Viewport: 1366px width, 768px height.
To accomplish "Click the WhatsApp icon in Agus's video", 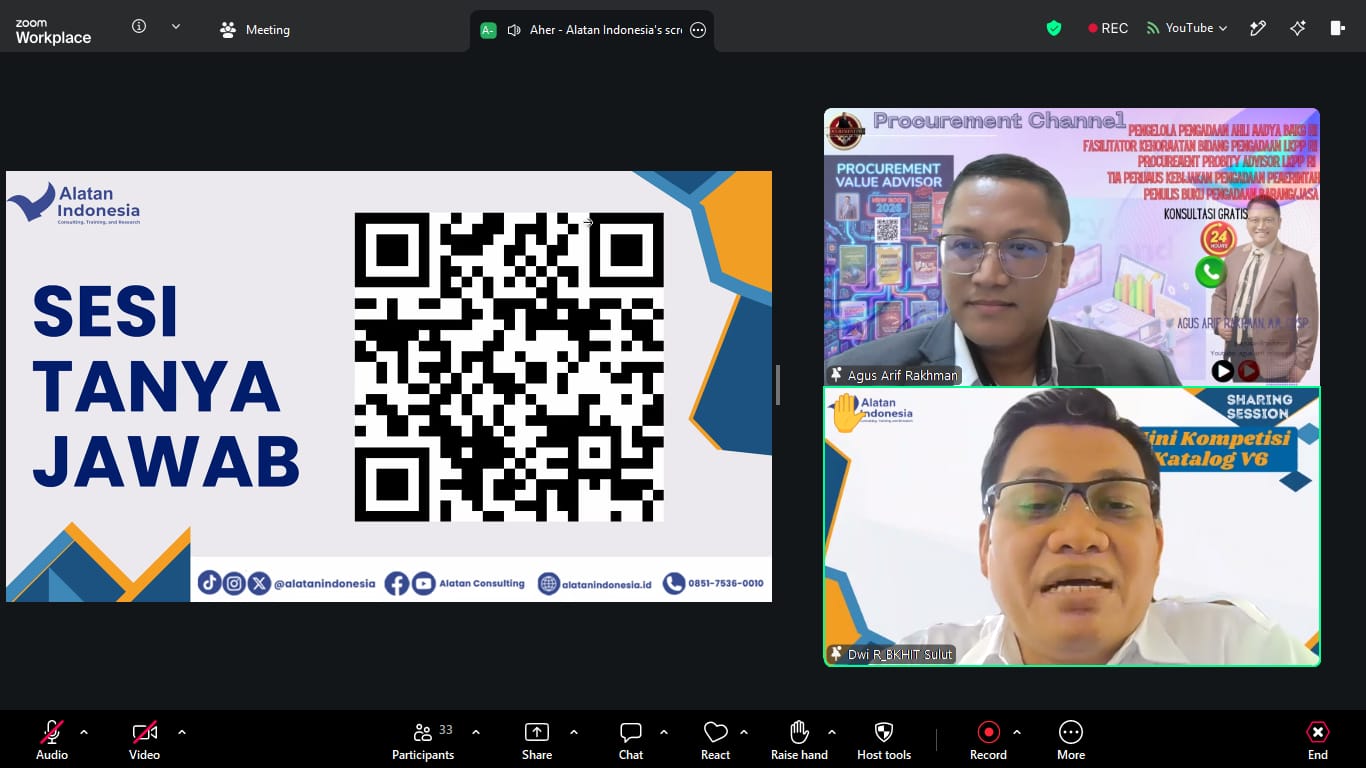I will coord(1211,272).
